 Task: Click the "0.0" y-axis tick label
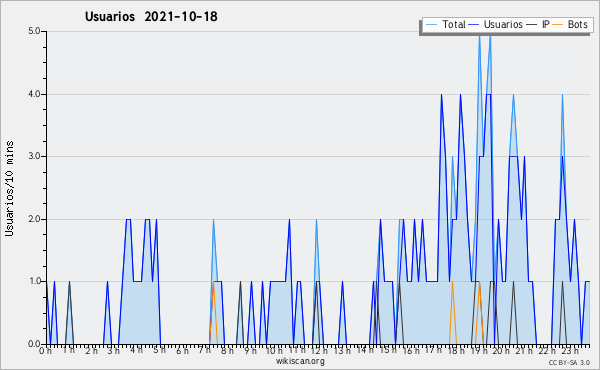[x=34, y=344]
